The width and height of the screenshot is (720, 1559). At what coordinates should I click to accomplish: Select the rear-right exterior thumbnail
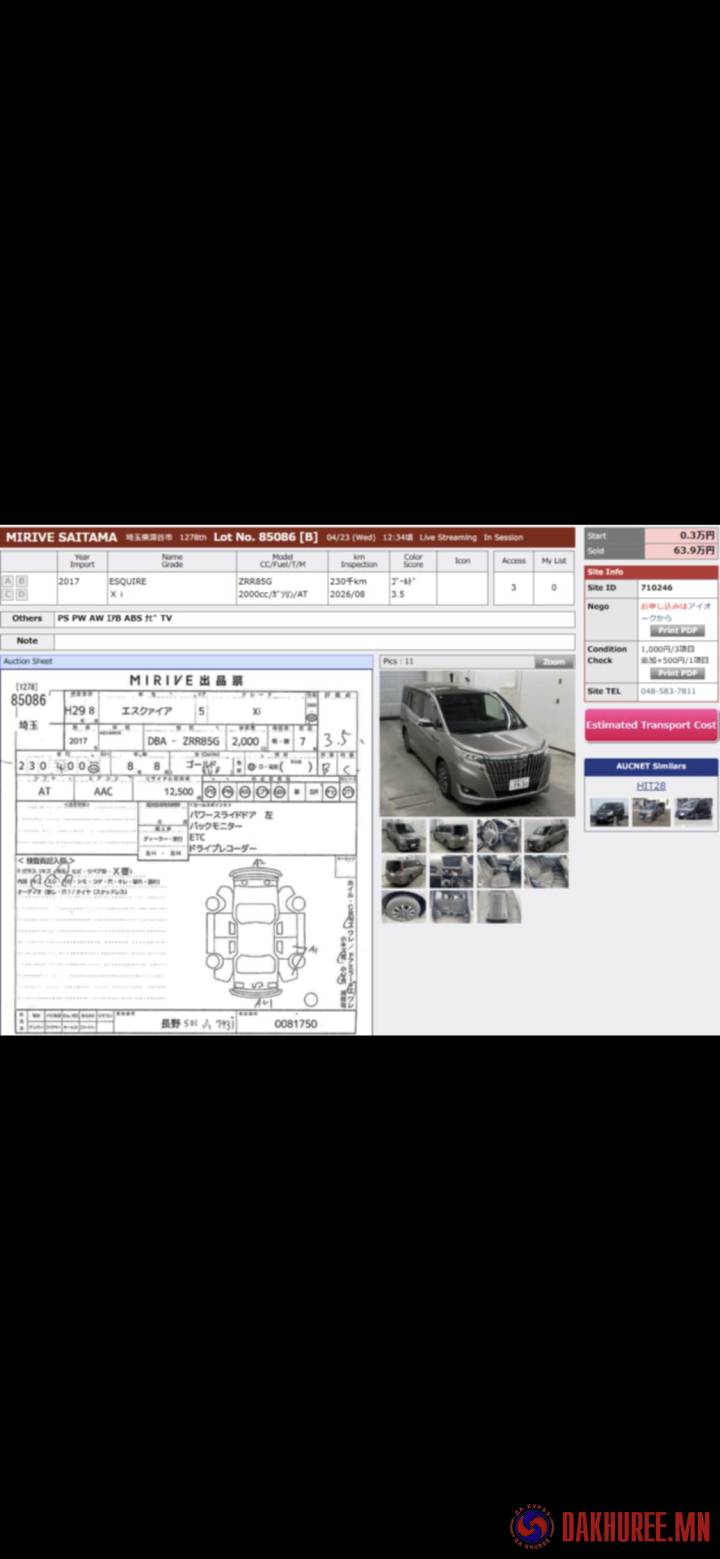[x=403, y=871]
